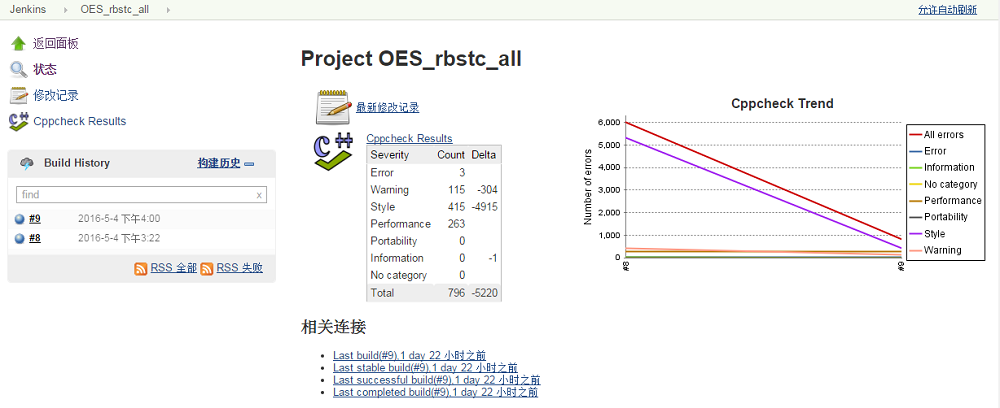Click the 相关连接 heading

tap(334, 328)
